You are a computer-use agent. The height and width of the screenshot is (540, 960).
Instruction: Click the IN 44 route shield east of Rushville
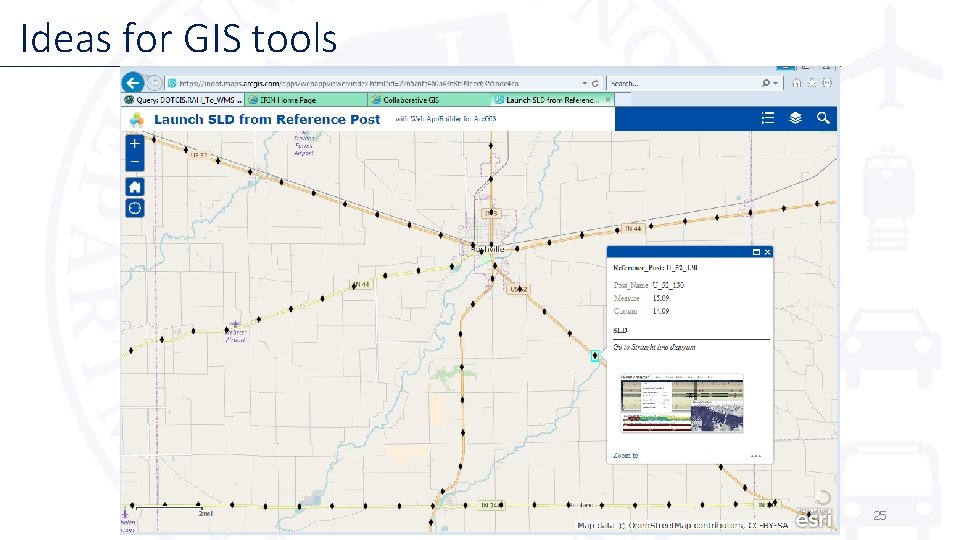pos(633,228)
